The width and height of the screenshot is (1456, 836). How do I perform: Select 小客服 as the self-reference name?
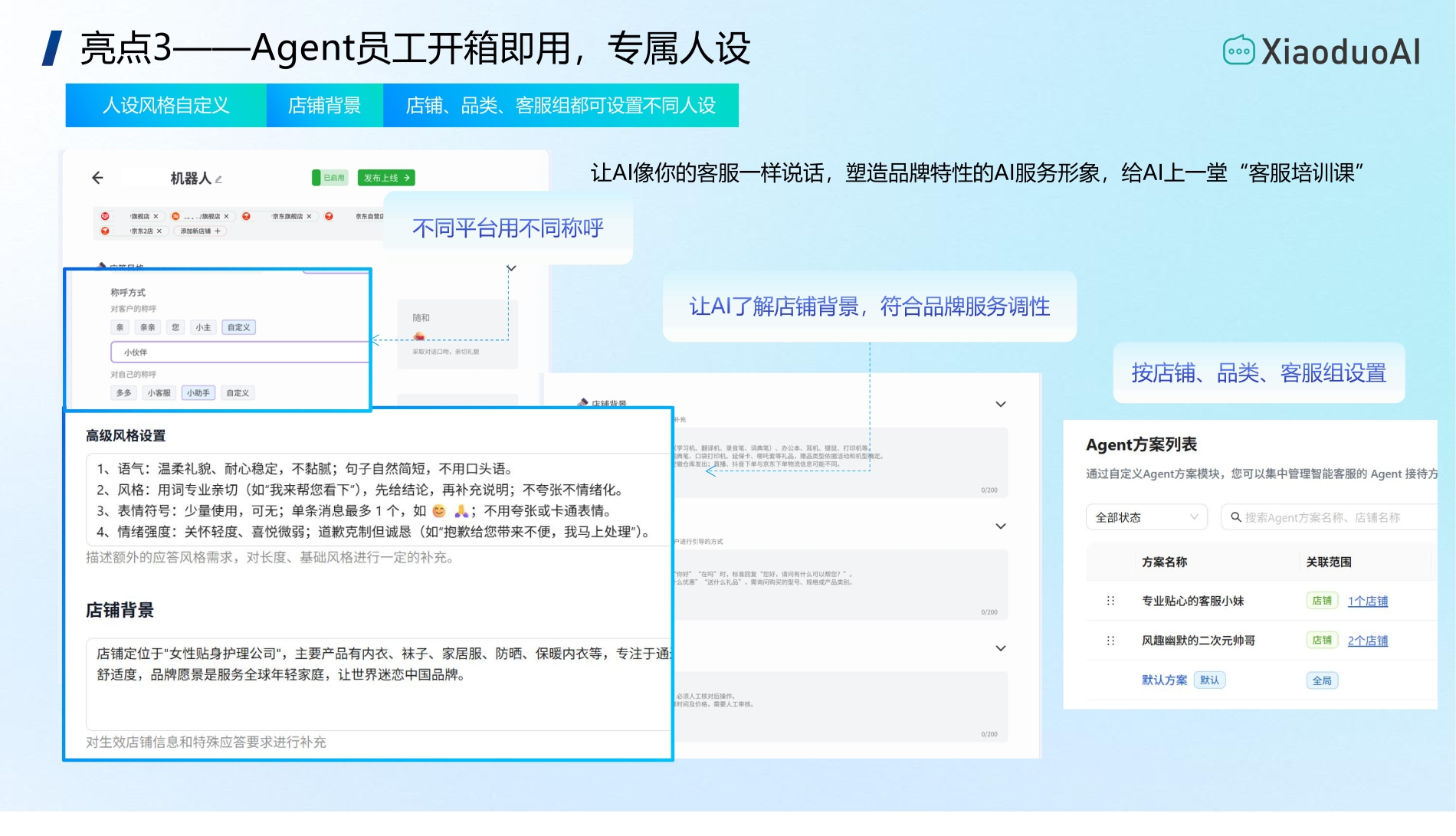[159, 393]
